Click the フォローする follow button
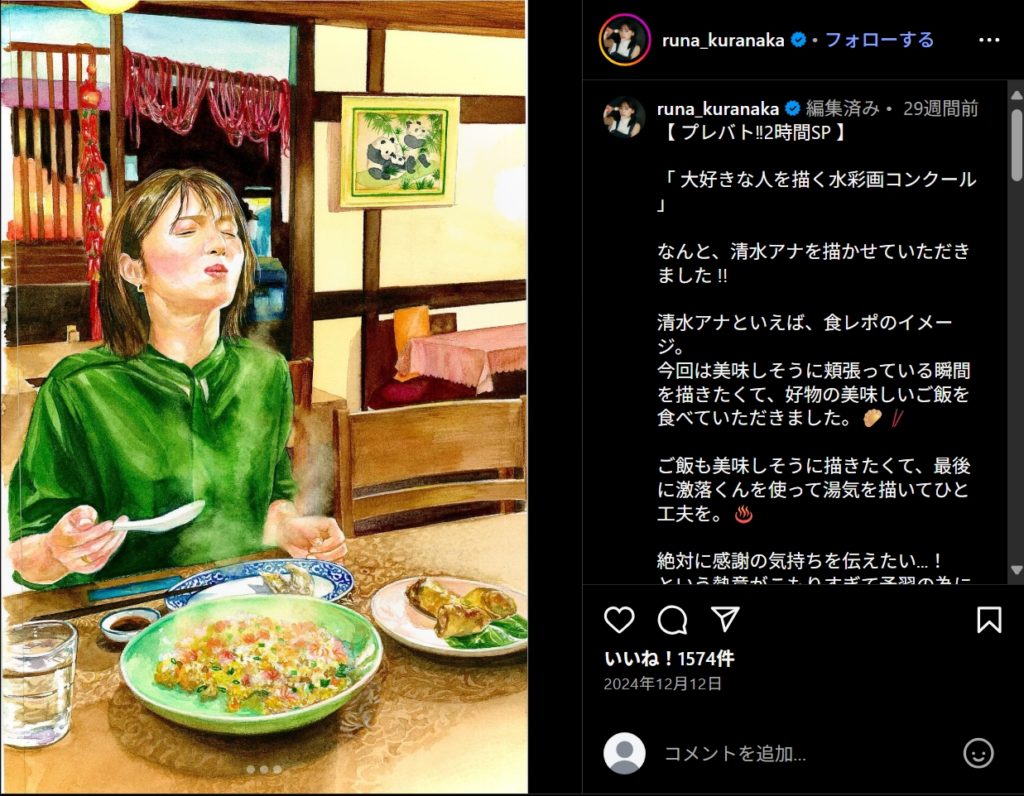The image size is (1024, 796). point(880,40)
